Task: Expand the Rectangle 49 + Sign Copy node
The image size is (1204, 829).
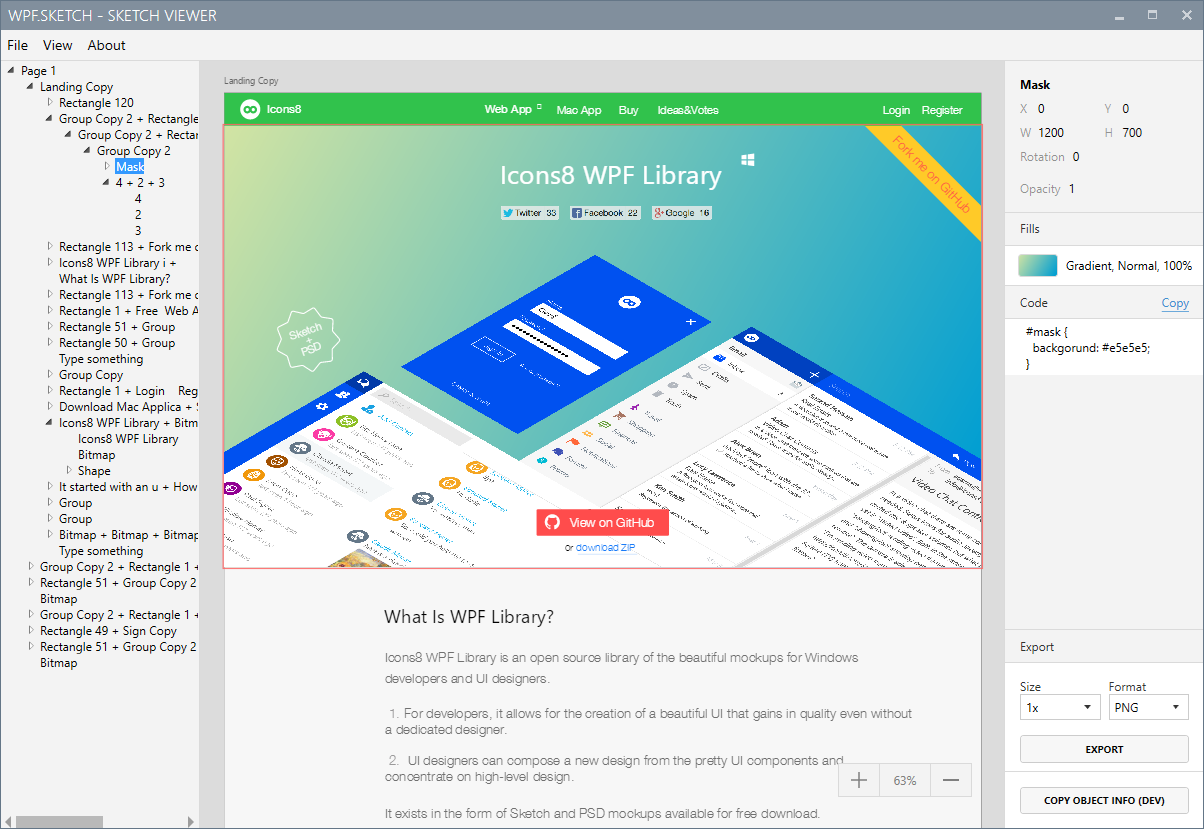Action: (30, 630)
